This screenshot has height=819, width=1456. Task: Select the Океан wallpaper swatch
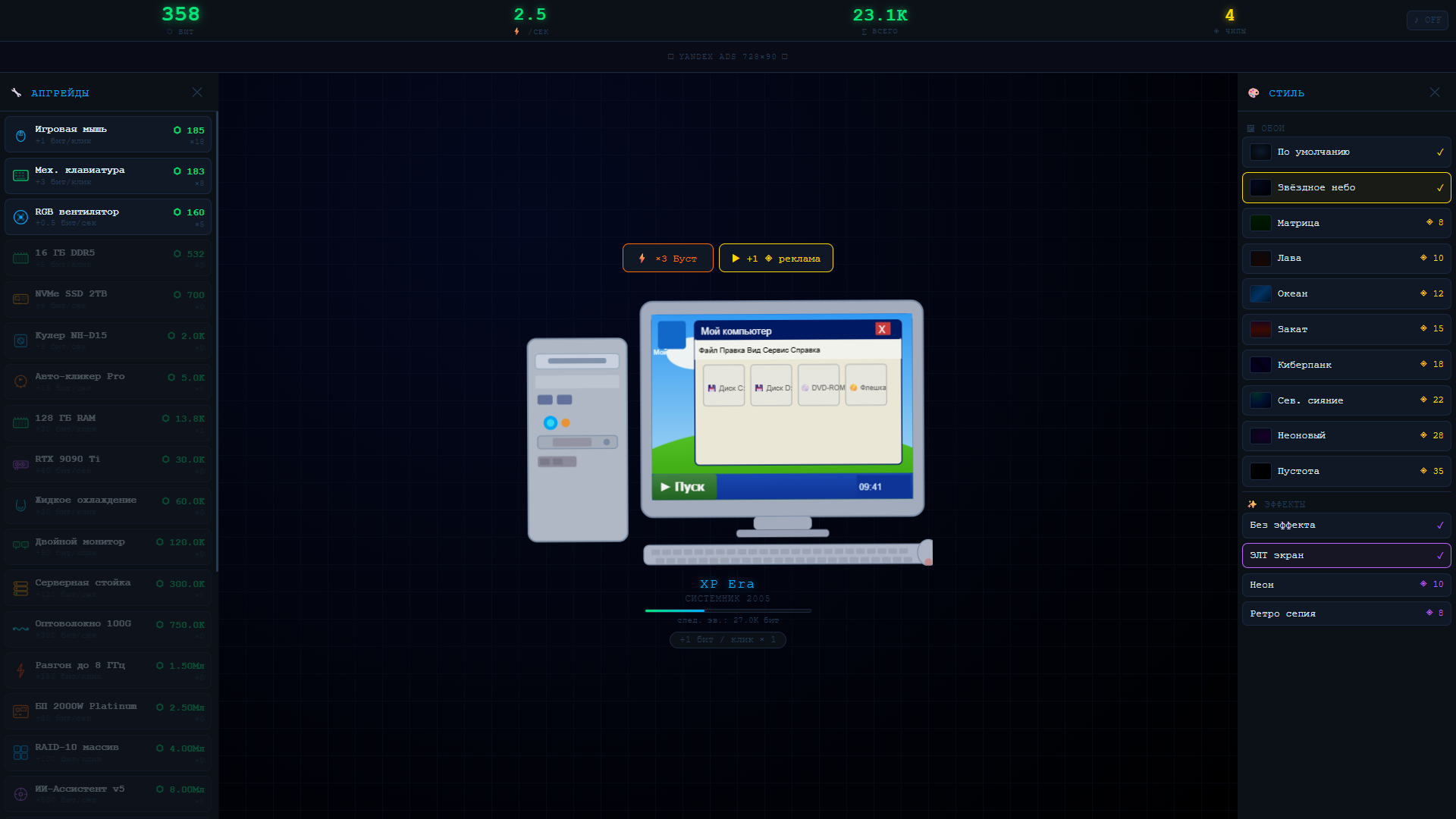click(x=1260, y=293)
